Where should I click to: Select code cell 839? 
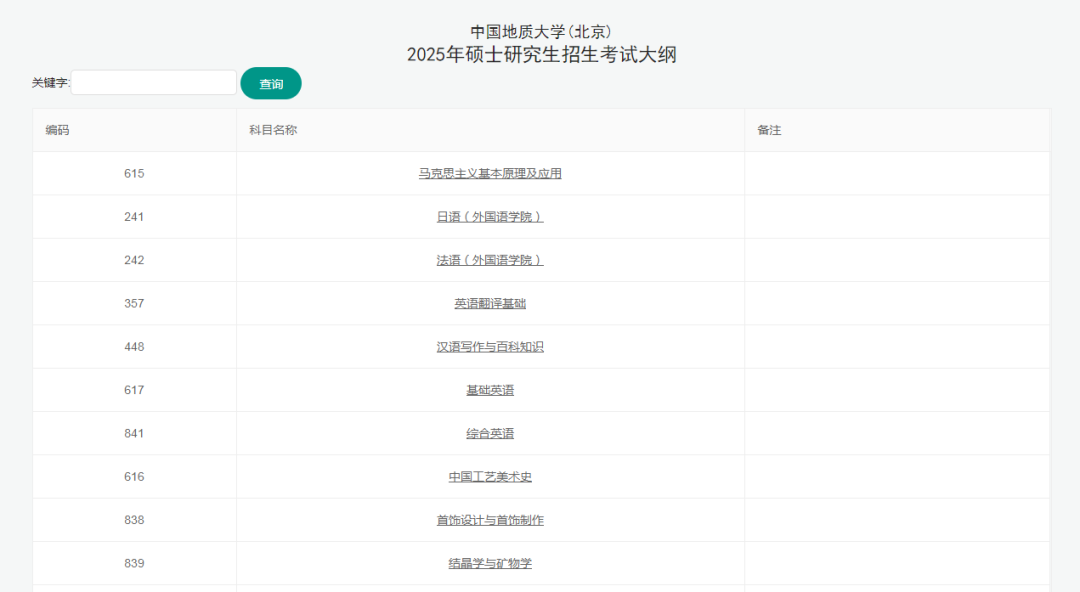tap(134, 564)
